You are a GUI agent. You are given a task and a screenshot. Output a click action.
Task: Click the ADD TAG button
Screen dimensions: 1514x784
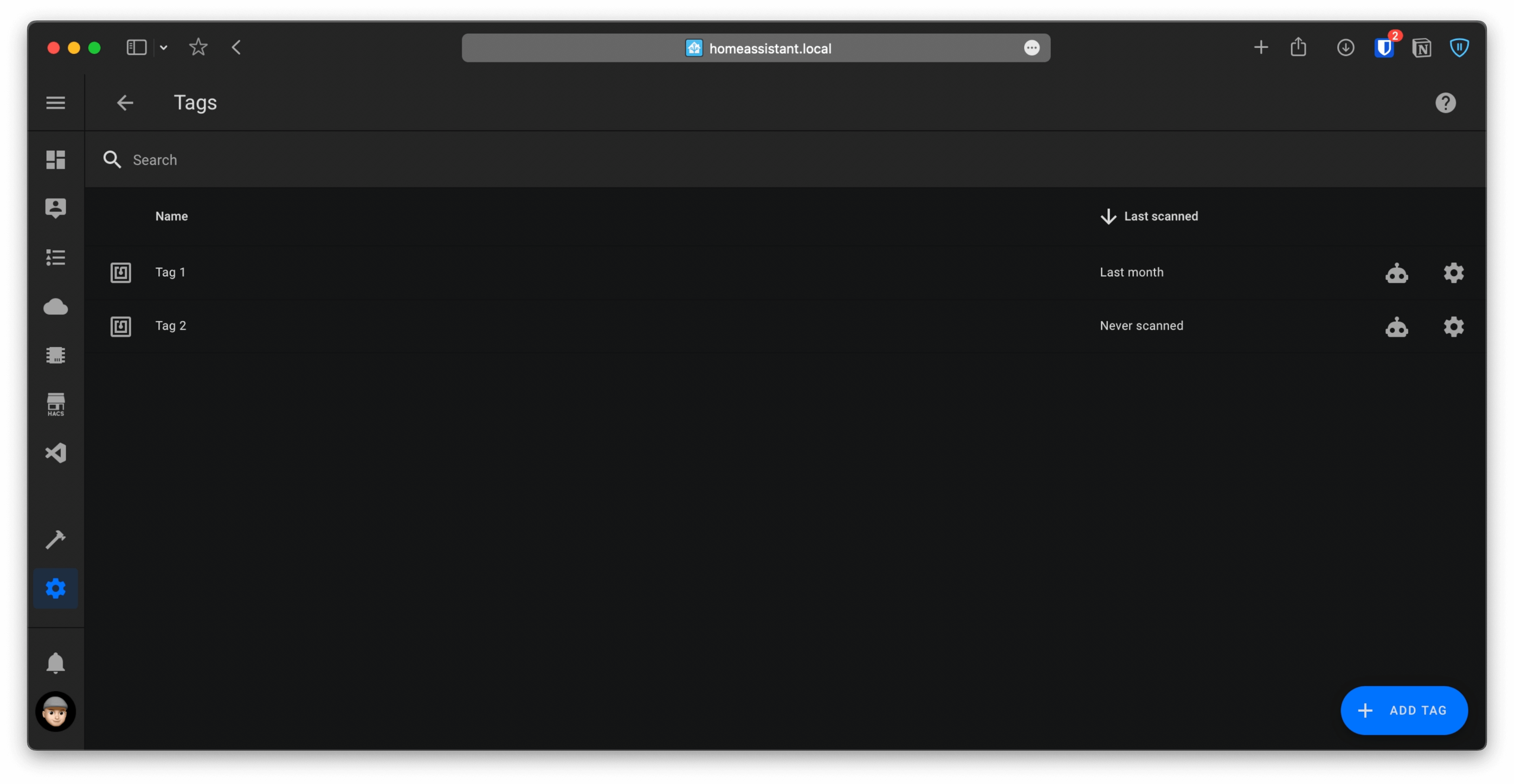(1403, 711)
